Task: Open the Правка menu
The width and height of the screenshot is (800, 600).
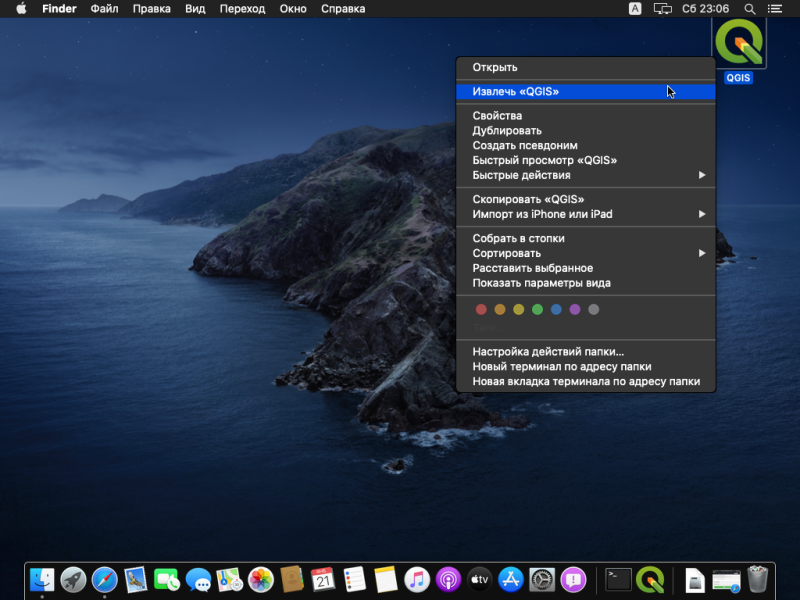Action: coord(152,9)
